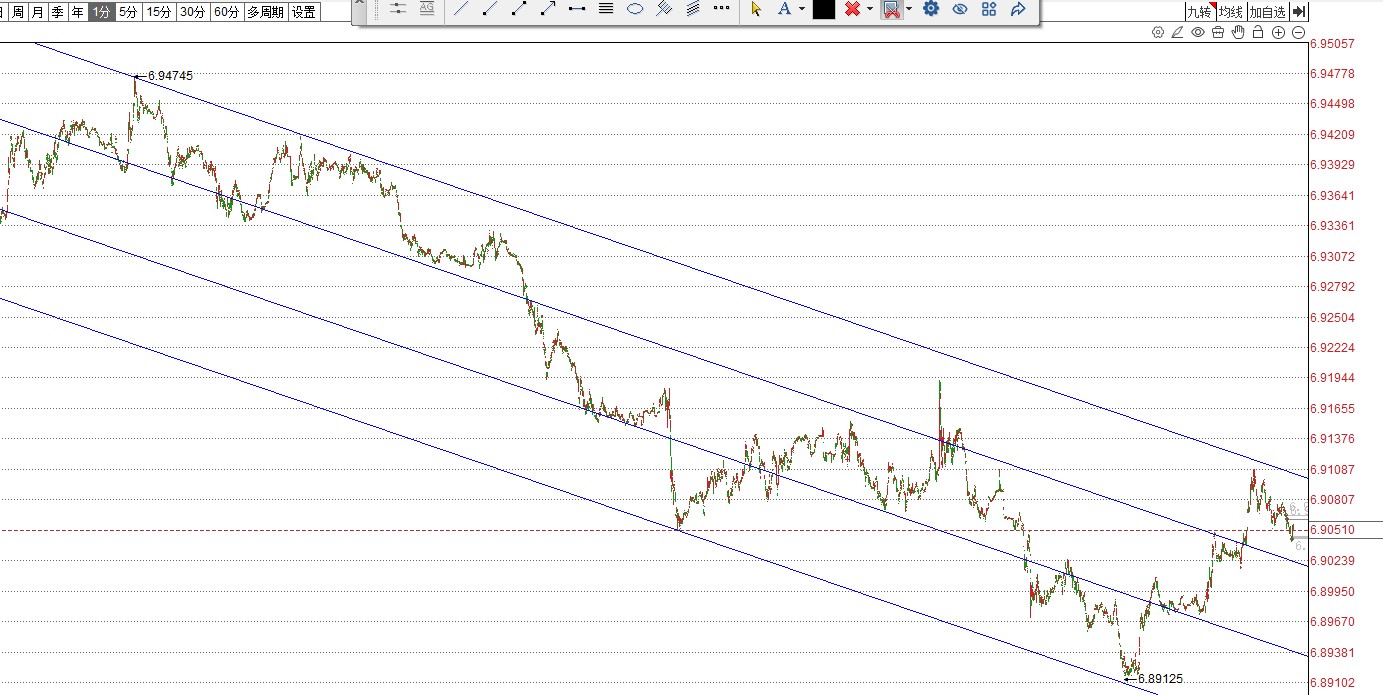Screen dimensions: 1383x695
Task: Select the ellipse drawing tool
Action: (635, 9)
